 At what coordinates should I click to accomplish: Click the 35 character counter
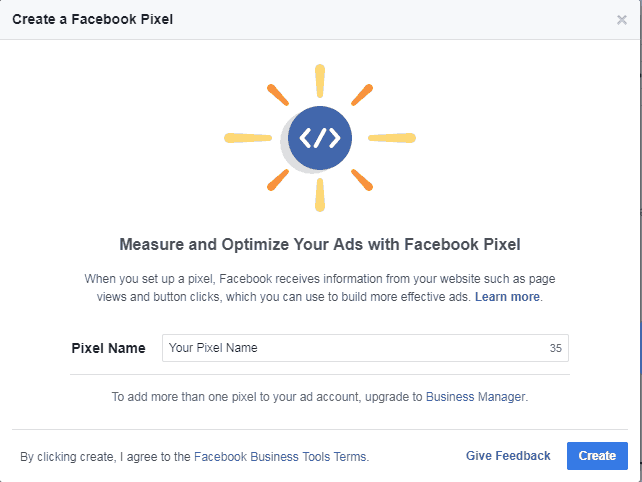click(556, 348)
